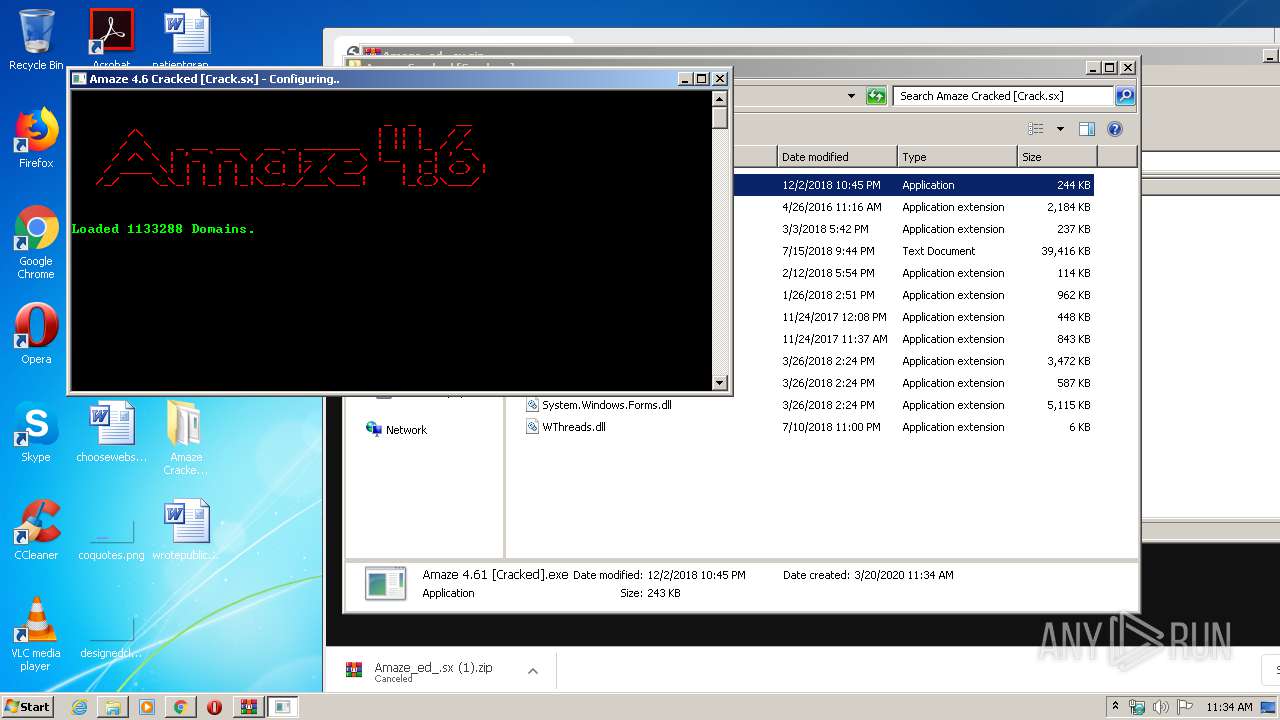Screen dimensions: 1280x720
Task: Toggle the Explorer preview pane icon
Action: (1087, 129)
